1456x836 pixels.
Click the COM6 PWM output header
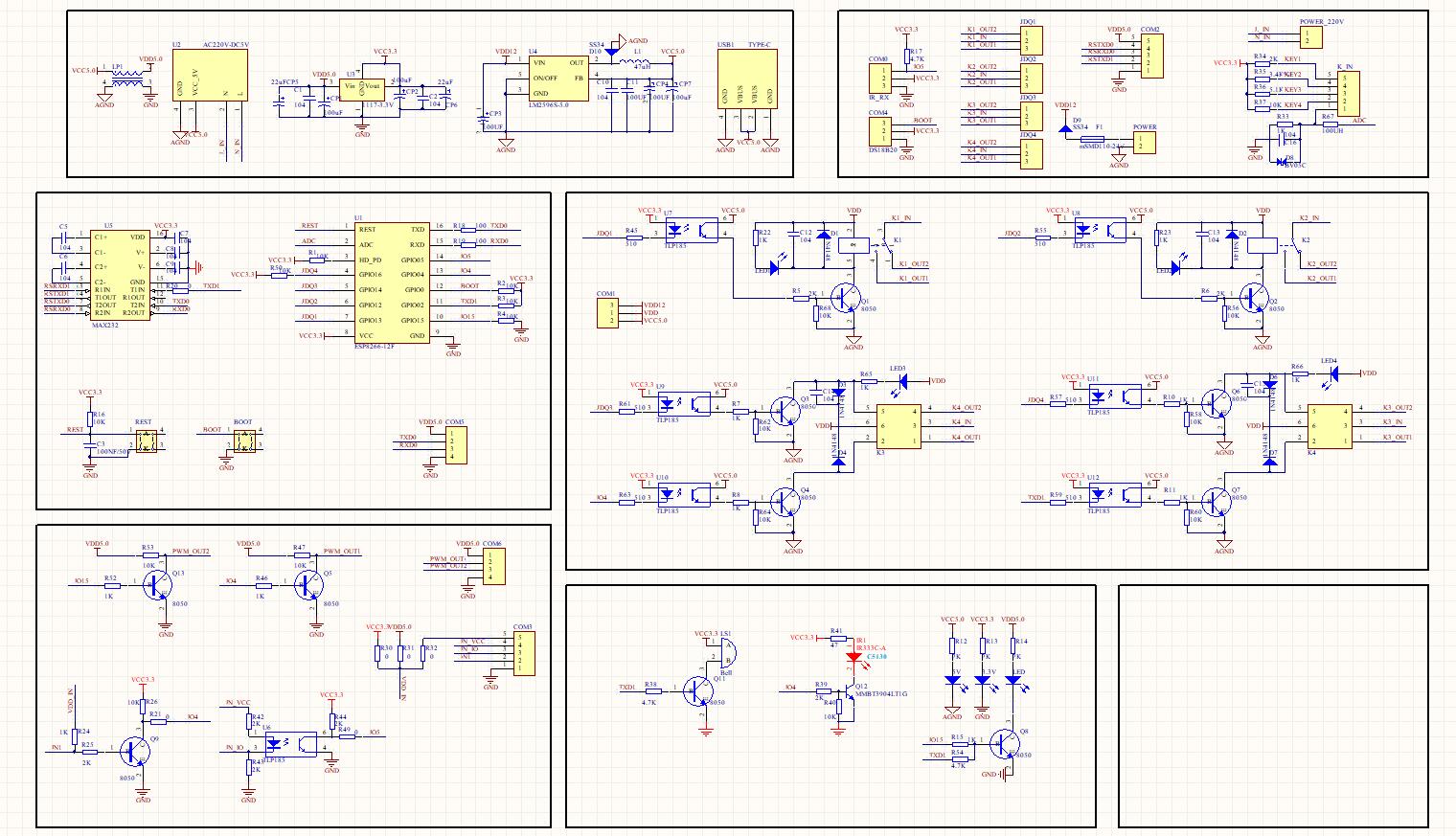coord(493,566)
